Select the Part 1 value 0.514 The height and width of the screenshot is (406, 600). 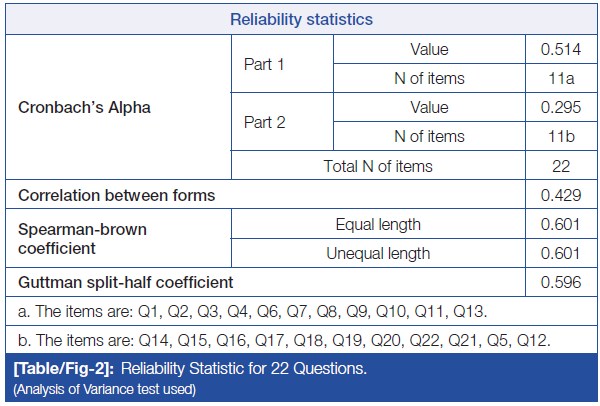click(561, 49)
